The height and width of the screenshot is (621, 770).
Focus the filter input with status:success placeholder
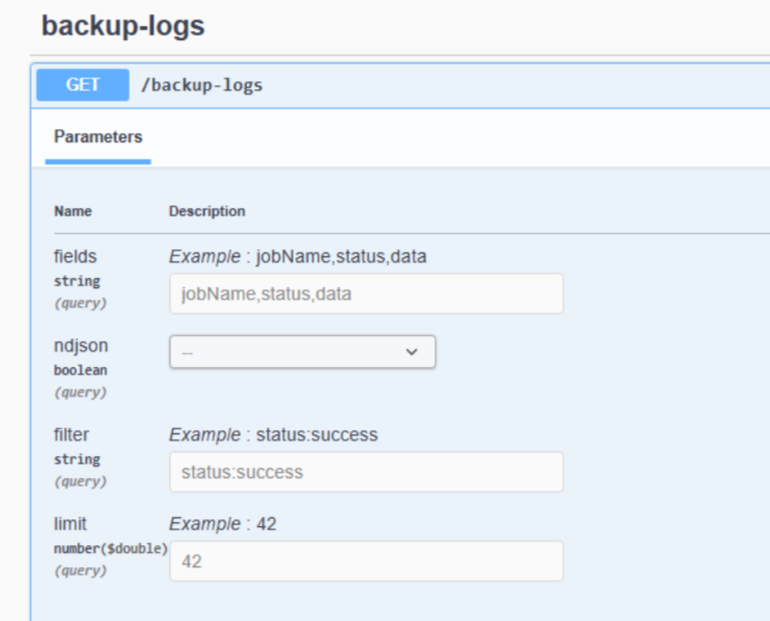point(366,472)
